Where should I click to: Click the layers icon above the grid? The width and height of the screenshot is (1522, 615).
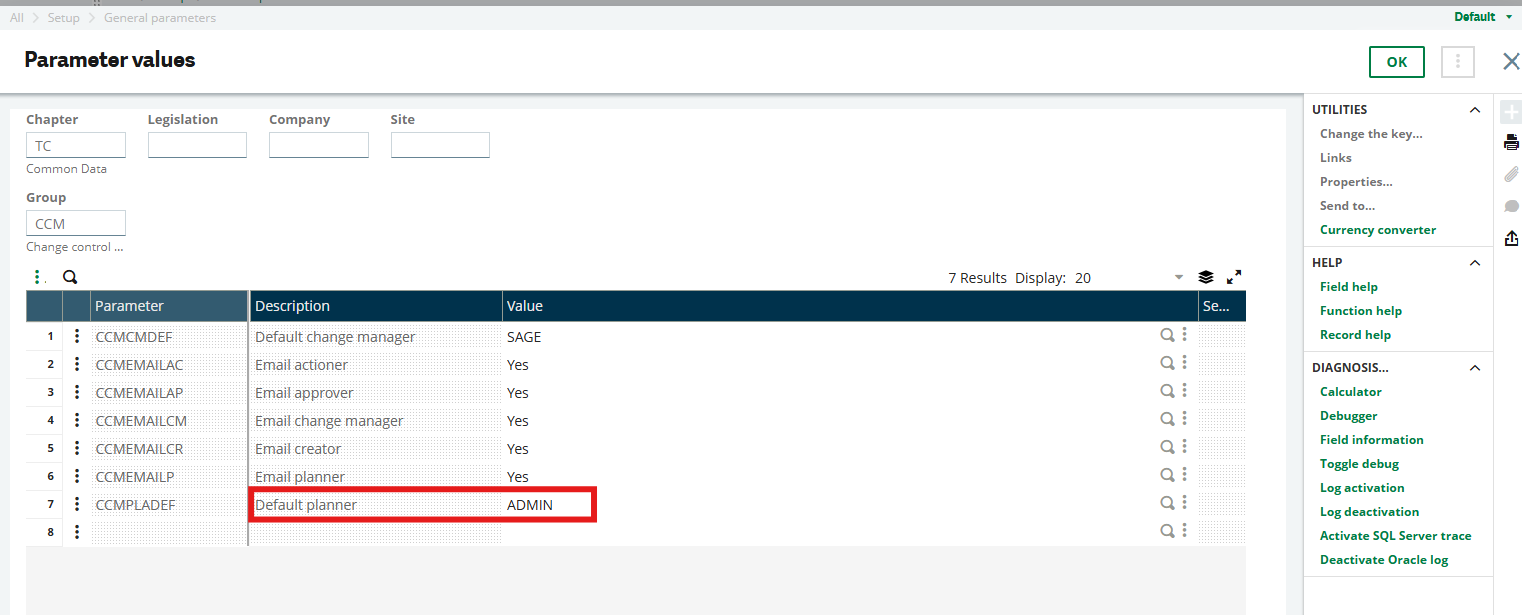(1205, 276)
